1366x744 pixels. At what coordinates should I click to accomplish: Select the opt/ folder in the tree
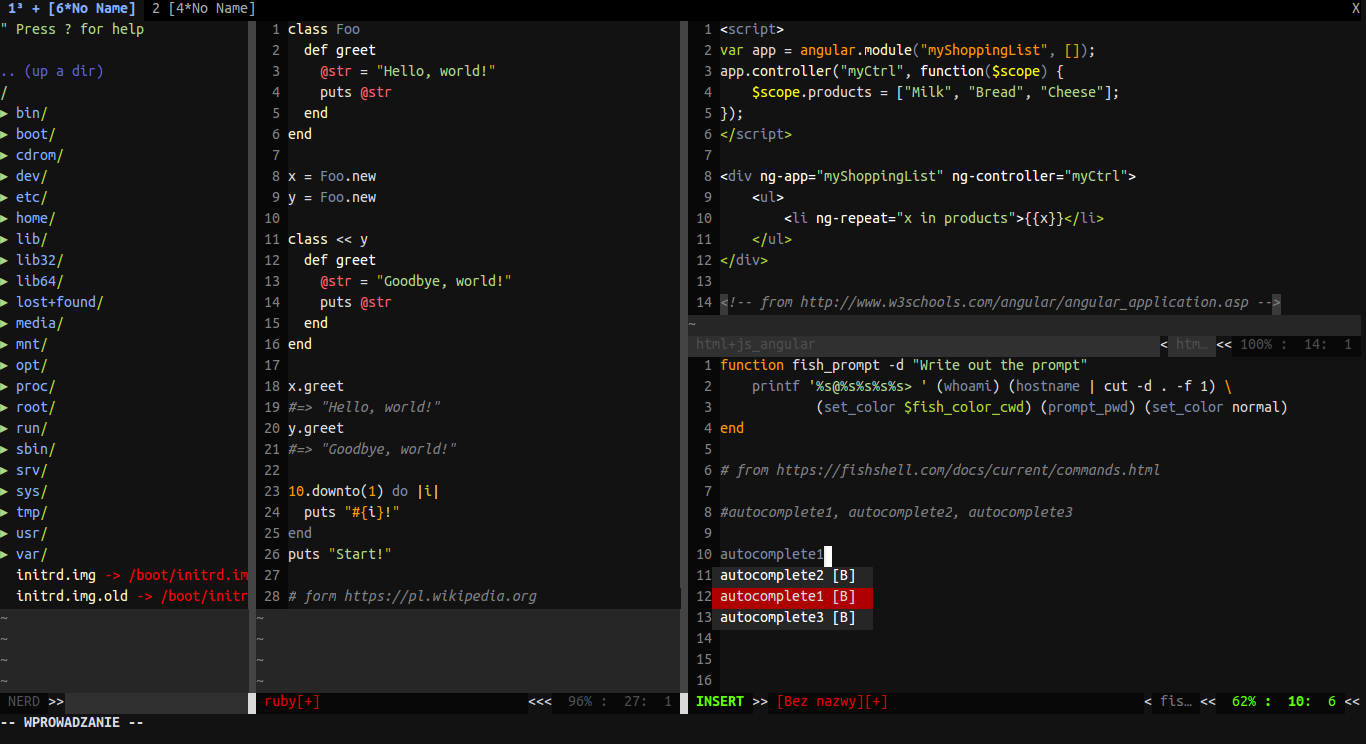[32, 365]
